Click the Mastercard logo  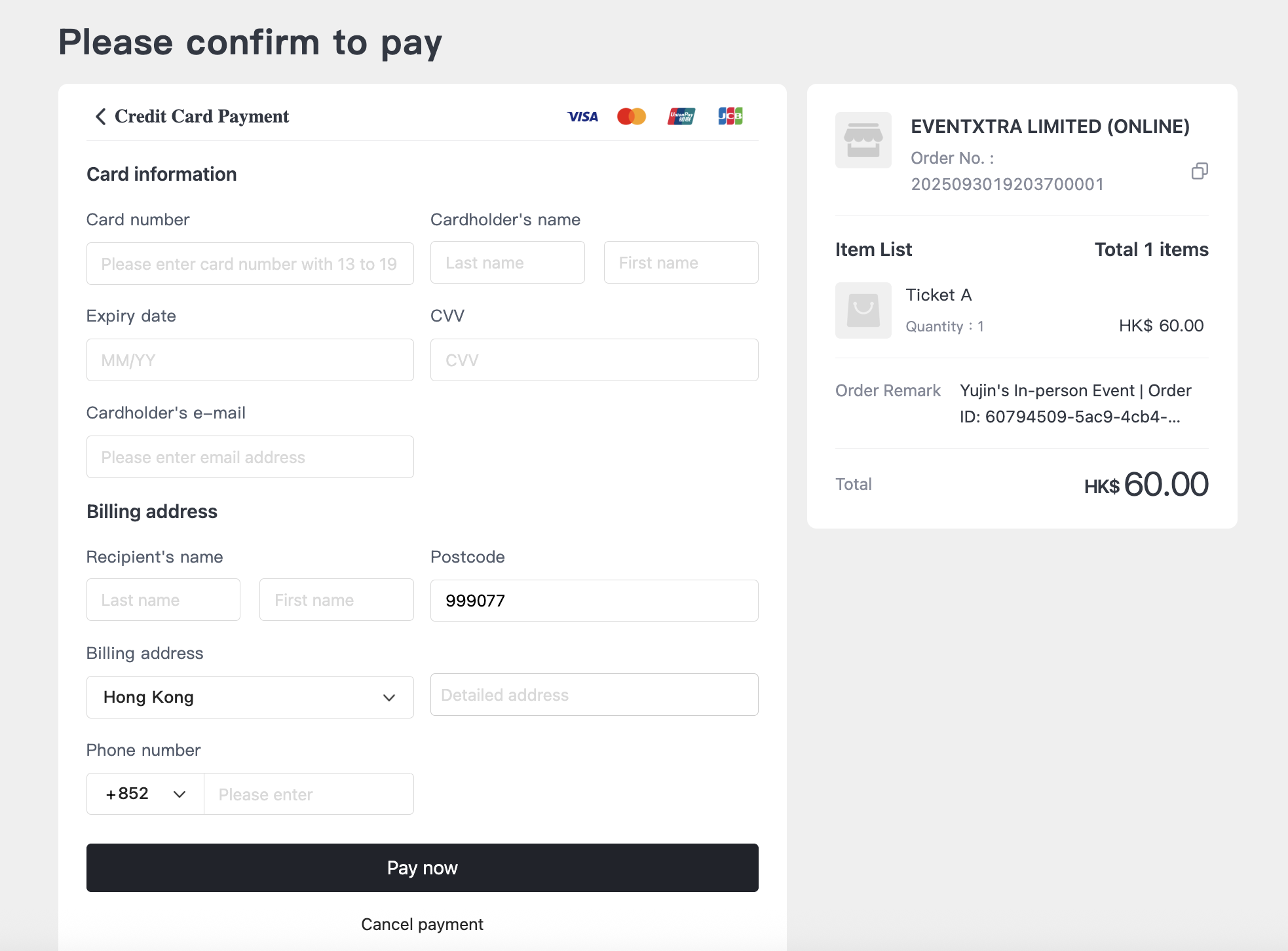point(632,117)
